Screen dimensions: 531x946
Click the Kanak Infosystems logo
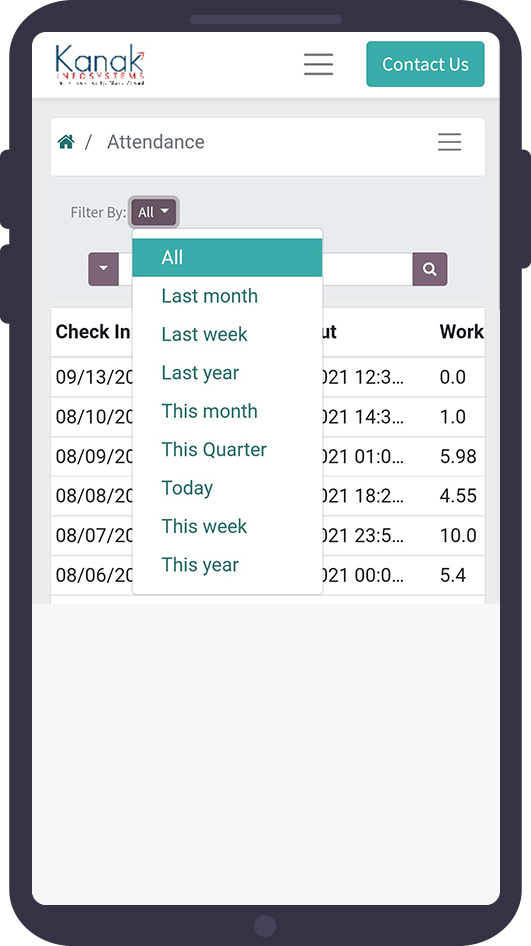(x=100, y=65)
